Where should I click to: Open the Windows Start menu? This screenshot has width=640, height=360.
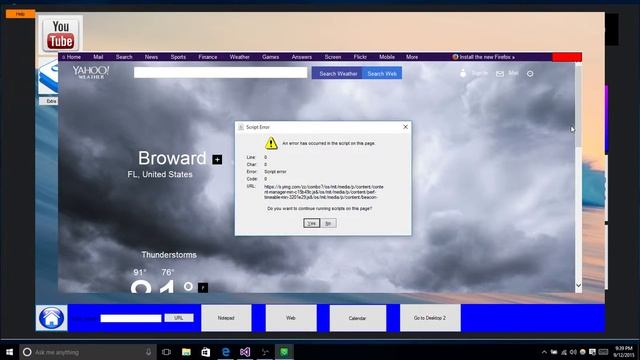[x=9, y=352]
